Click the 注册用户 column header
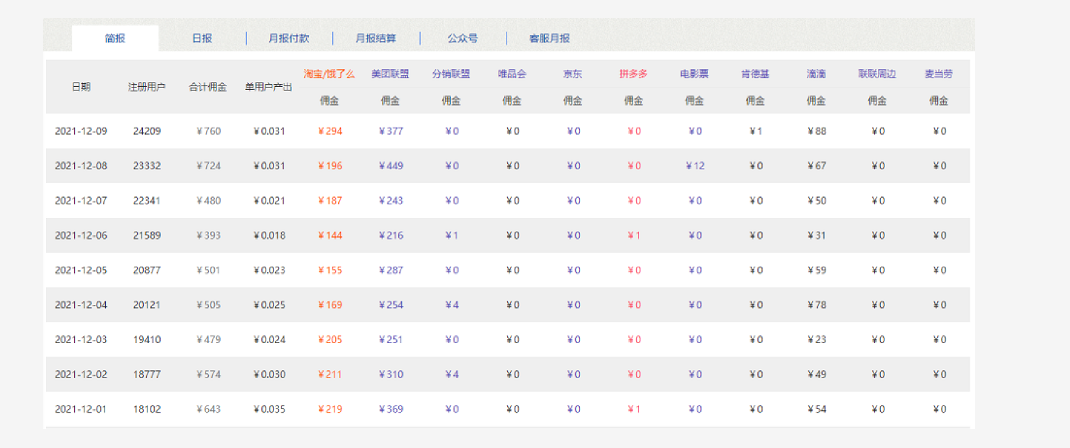Image resolution: width=1070 pixels, height=448 pixels. pos(147,87)
